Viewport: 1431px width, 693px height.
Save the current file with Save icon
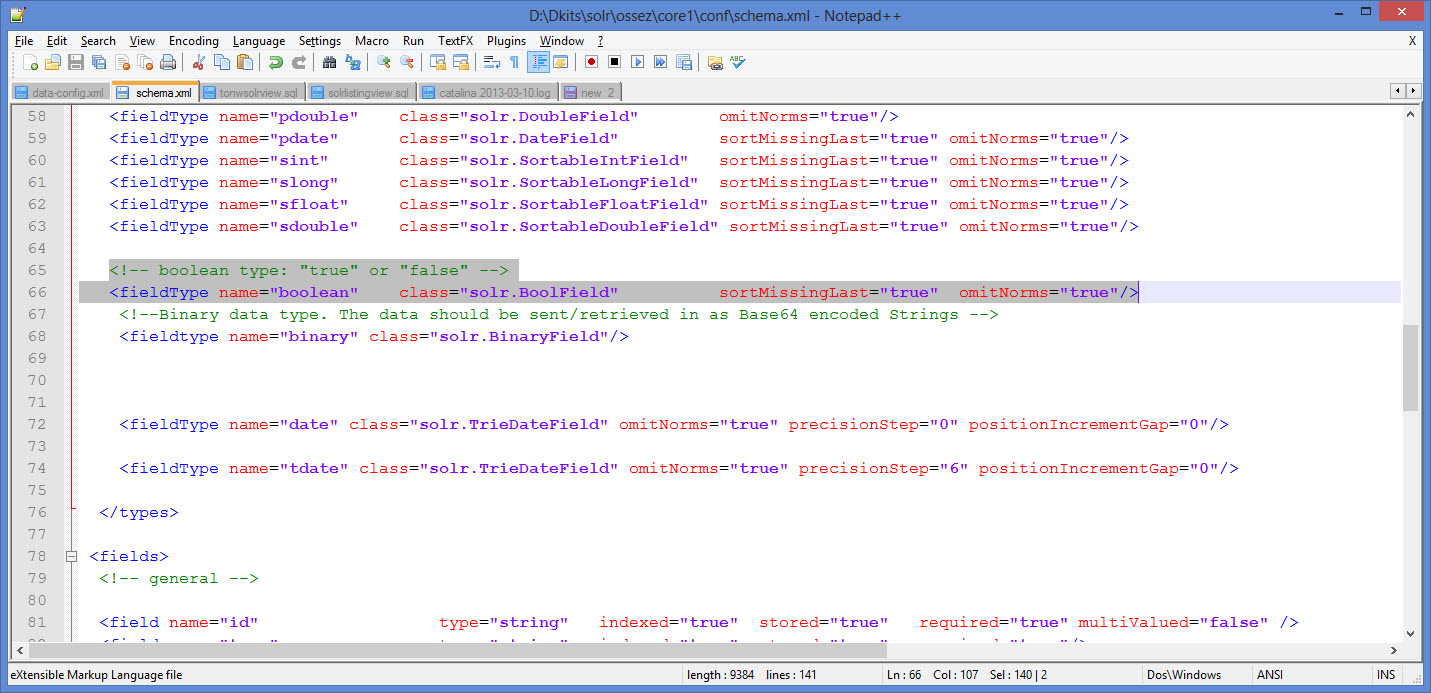(75, 62)
